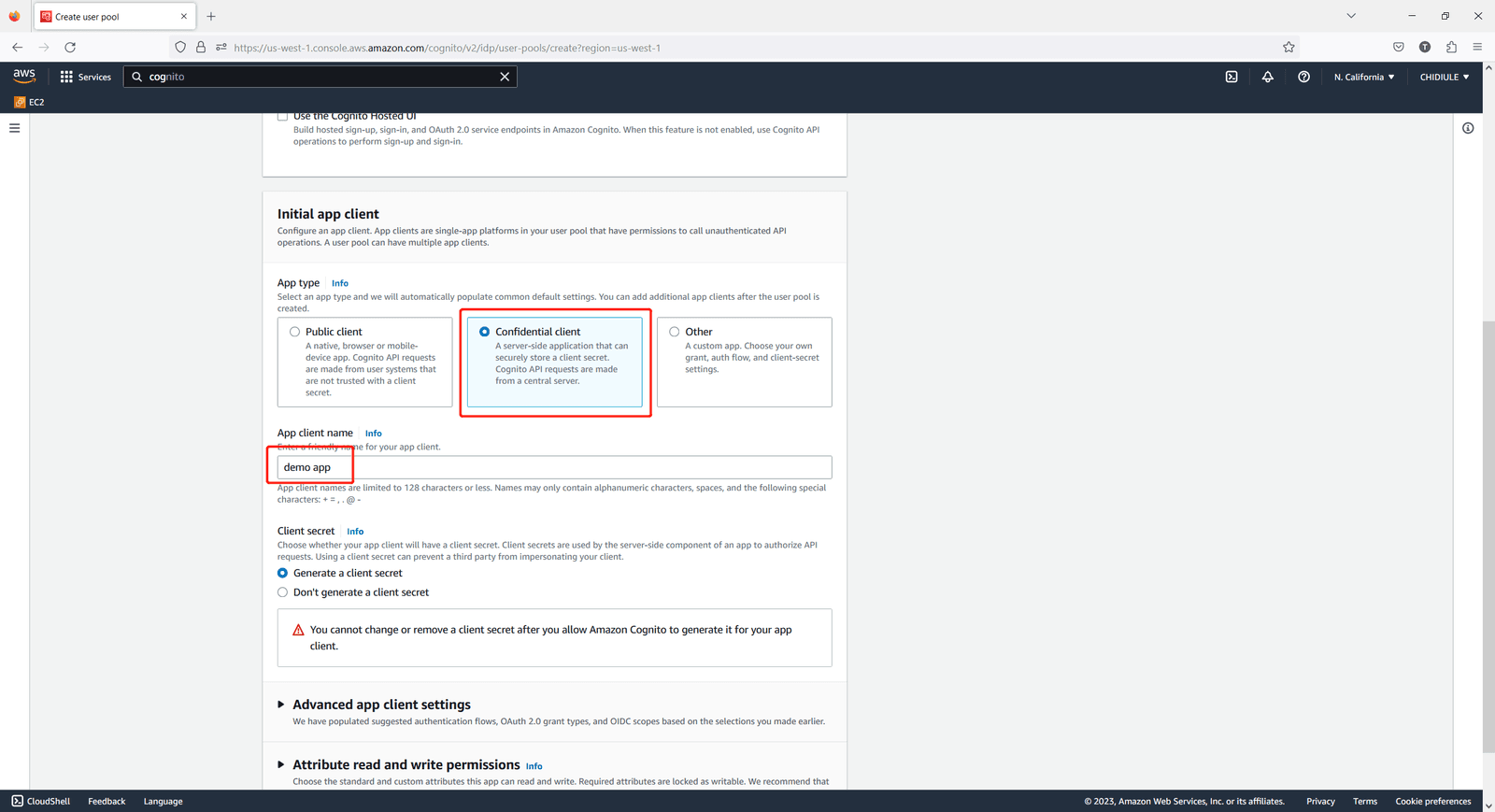Open Firefox extensions puzzle icon

coord(1451,47)
